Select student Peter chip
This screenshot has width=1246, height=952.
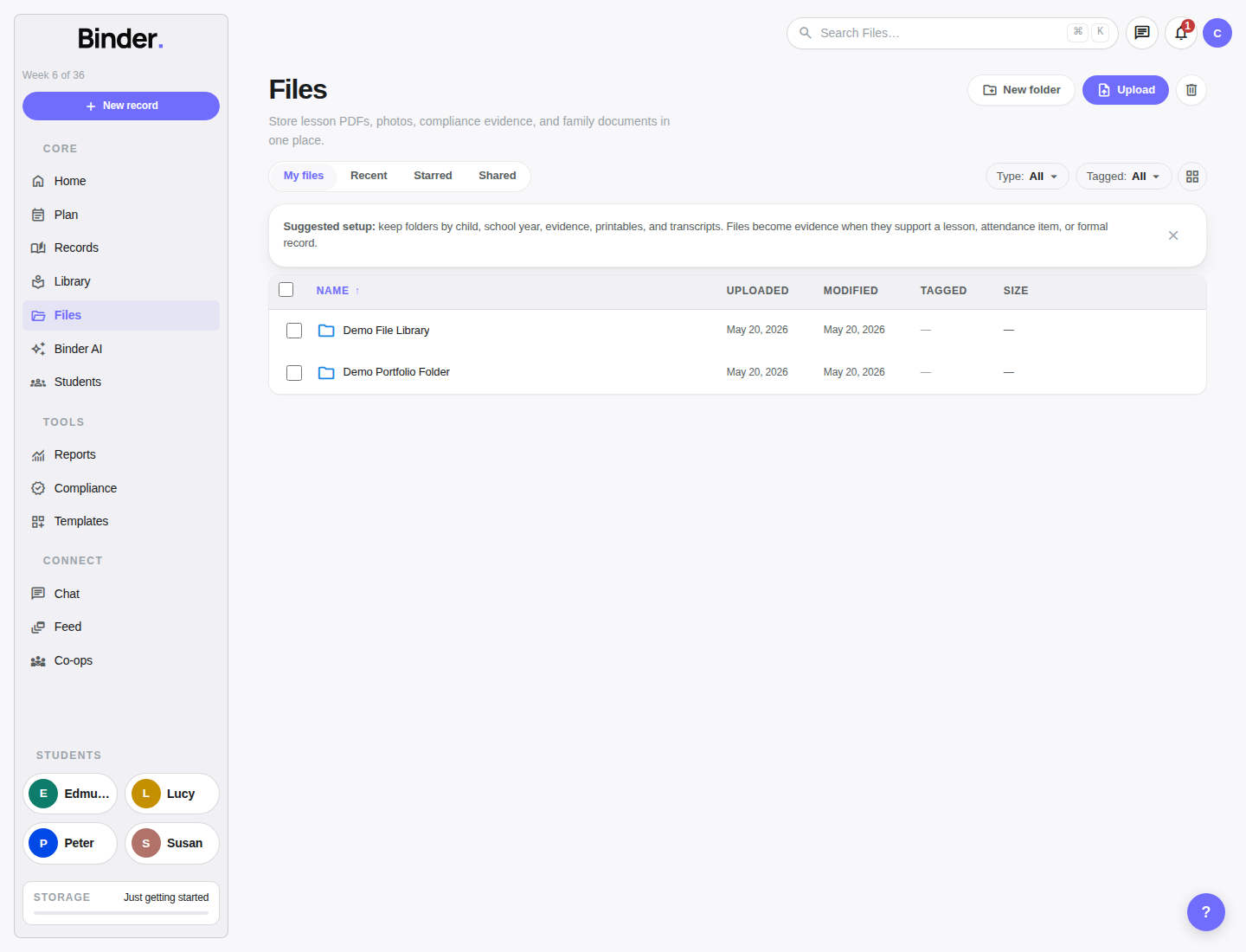tap(70, 843)
